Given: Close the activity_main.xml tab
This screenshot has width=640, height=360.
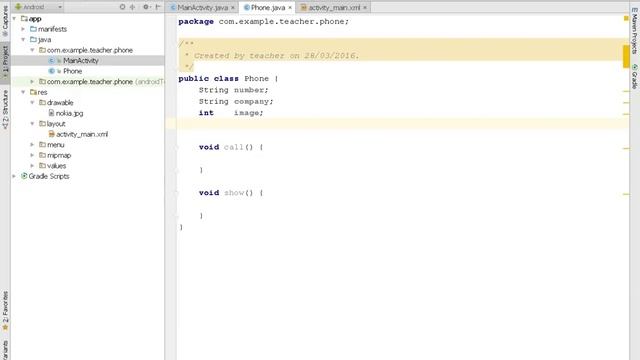Looking at the screenshot, I should tap(365, 8).
